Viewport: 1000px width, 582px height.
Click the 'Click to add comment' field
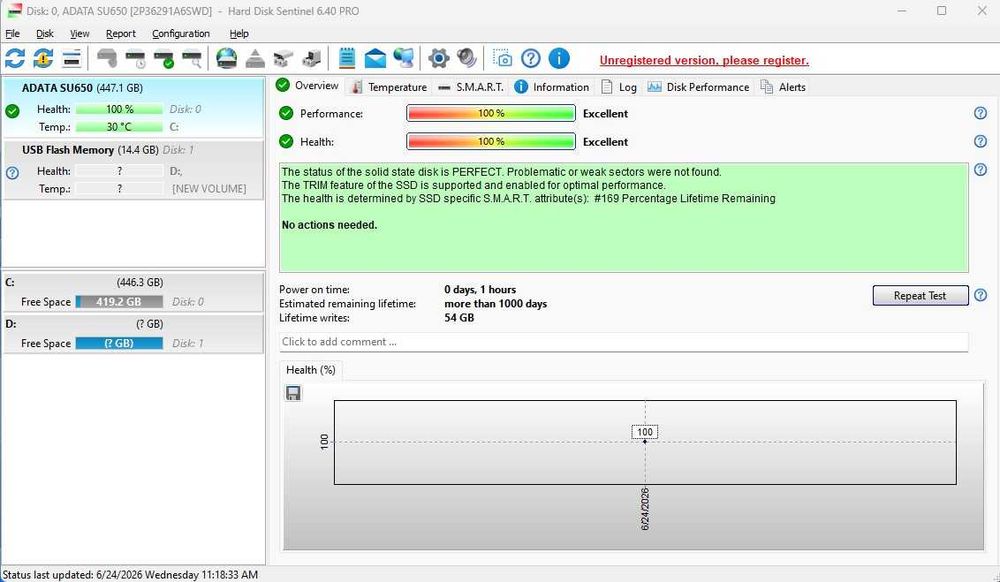tap(624, 342)
